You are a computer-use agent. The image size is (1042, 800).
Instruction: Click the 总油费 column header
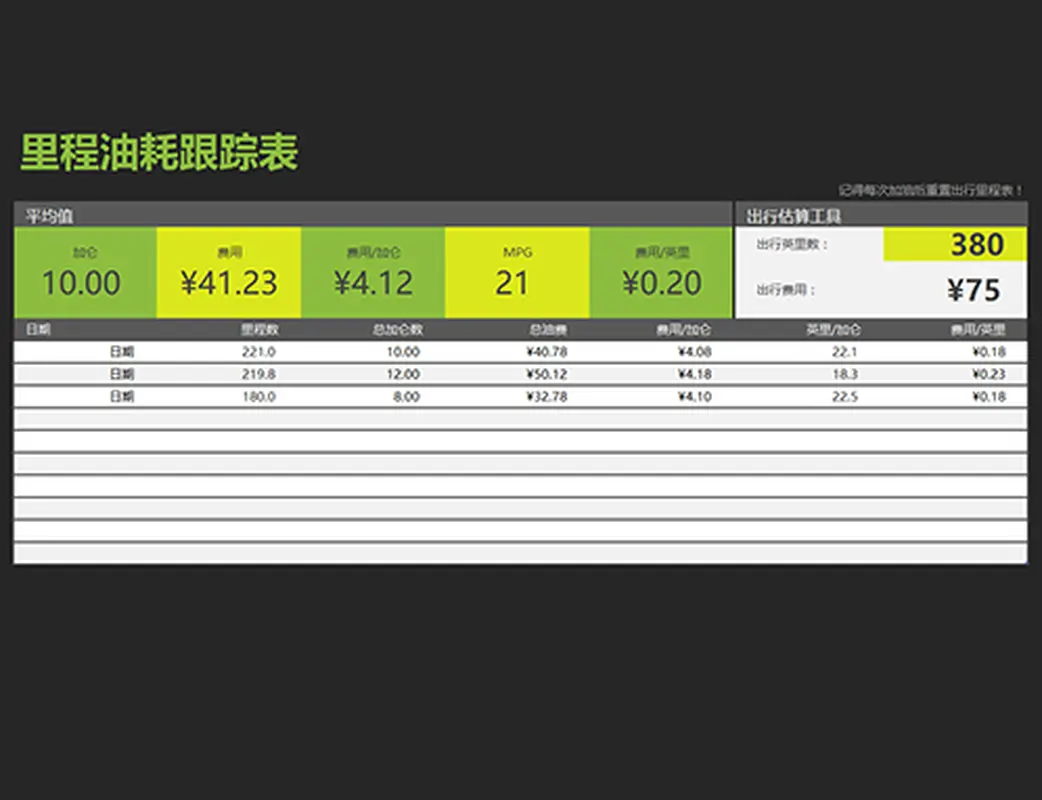point(548,329)
